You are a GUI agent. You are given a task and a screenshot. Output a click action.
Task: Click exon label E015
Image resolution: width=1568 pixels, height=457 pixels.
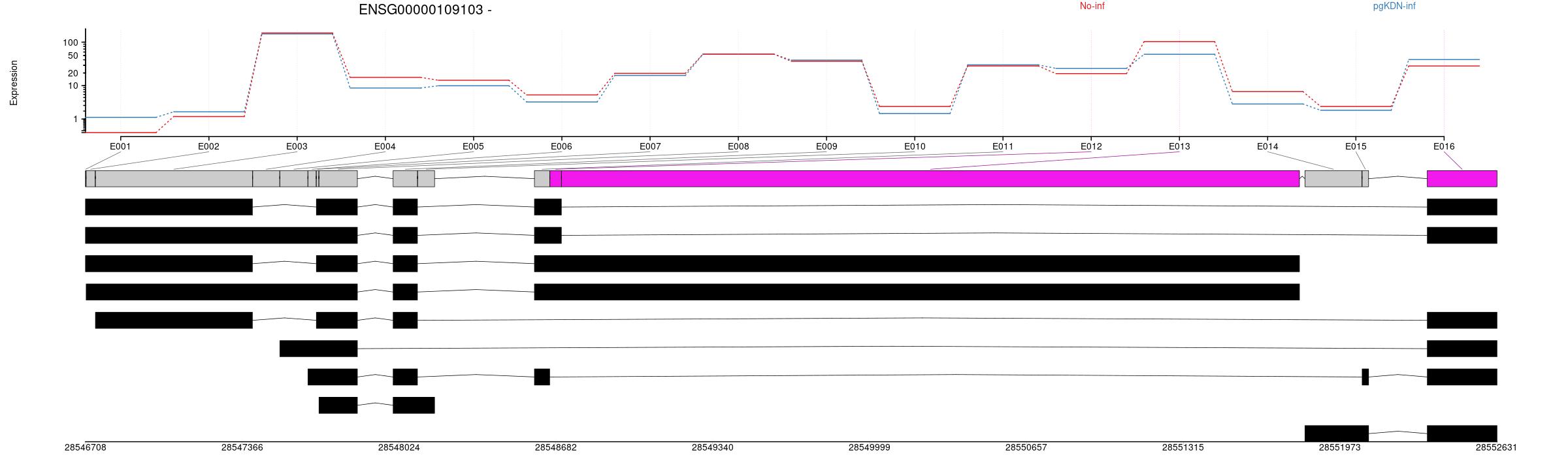(x=1356, y=146)
